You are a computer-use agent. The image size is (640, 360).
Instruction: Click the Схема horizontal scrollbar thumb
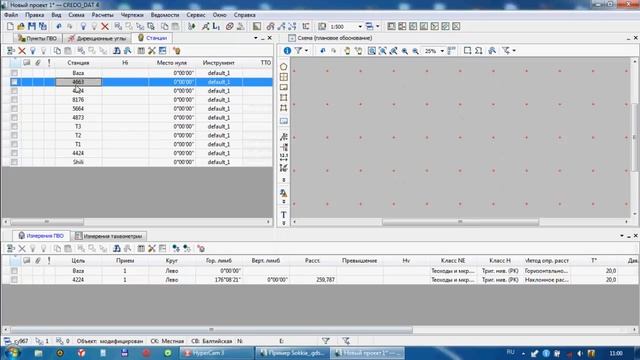460,222
